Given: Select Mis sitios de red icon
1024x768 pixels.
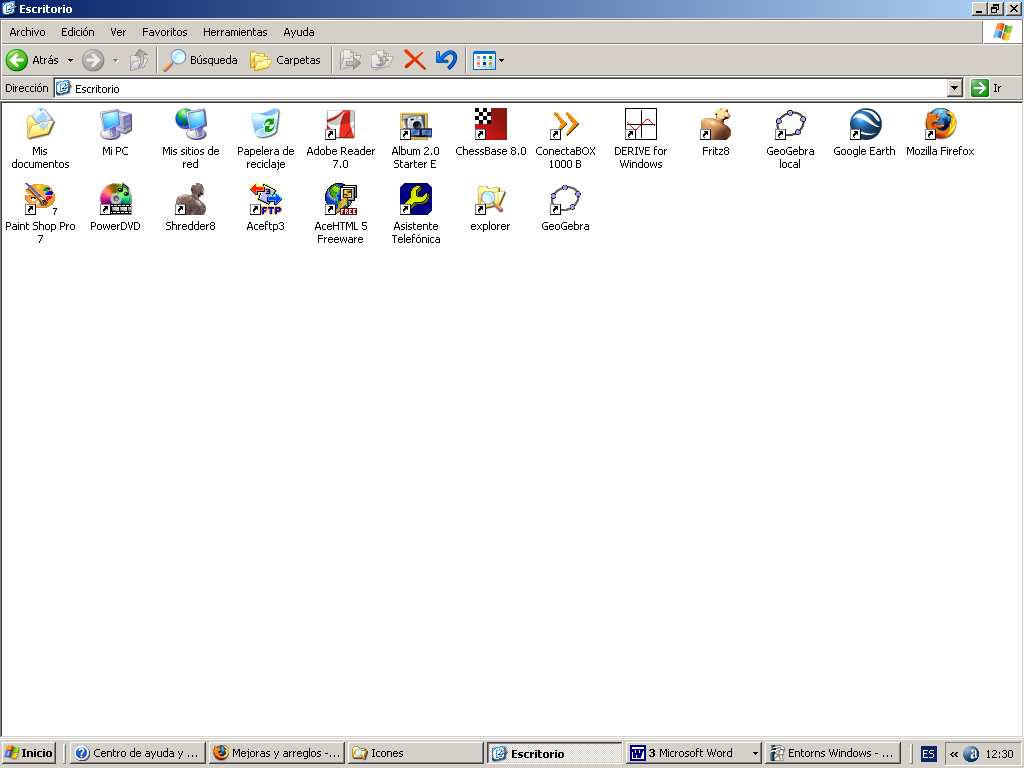Looking at the screenshot, I should 191,124.
